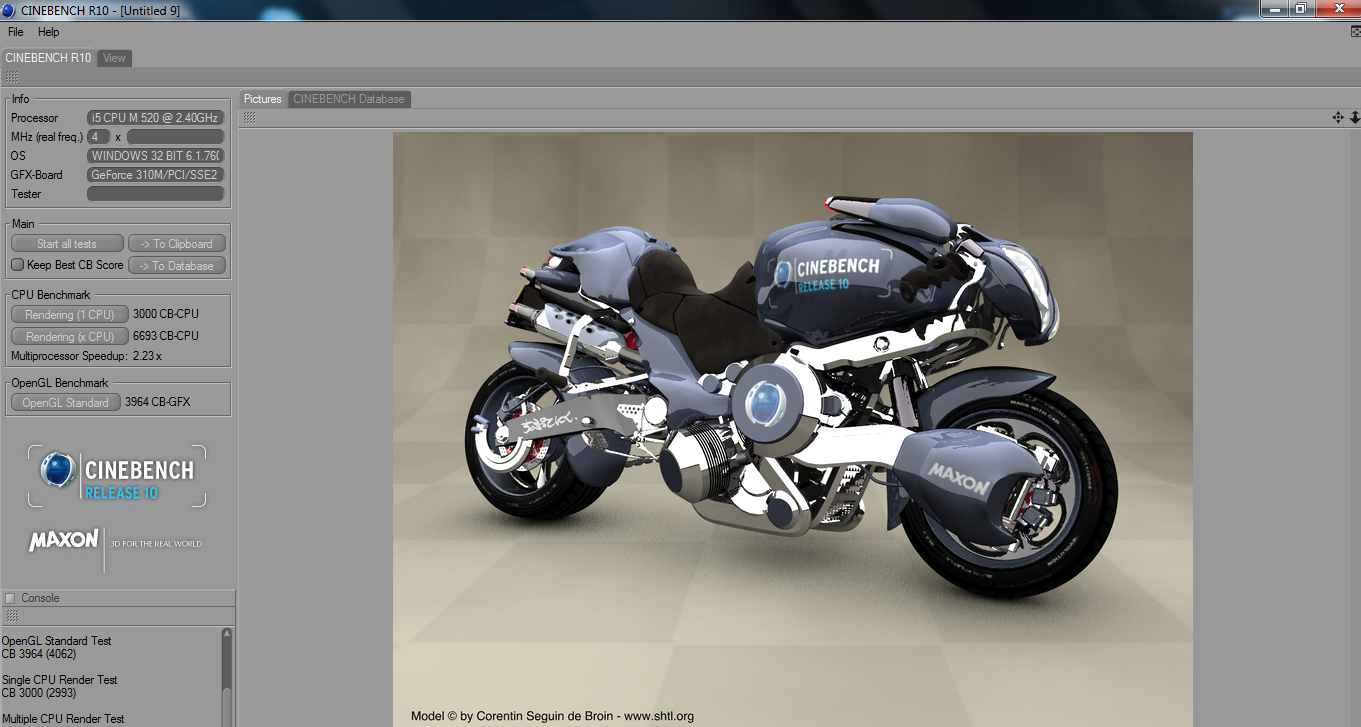Switch to the CINEBENCH Database tab
This screenshot has height=727, width=1361.
pyautogui.click(x=349, y=99)
